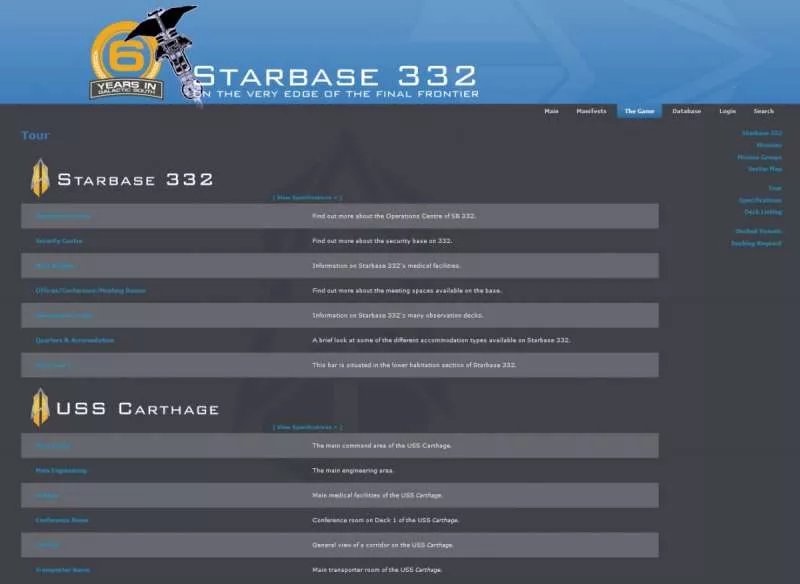Open the Security Centre tour entry
The width and height of the screenshot is (800, 584).
[x=57, y=241]
